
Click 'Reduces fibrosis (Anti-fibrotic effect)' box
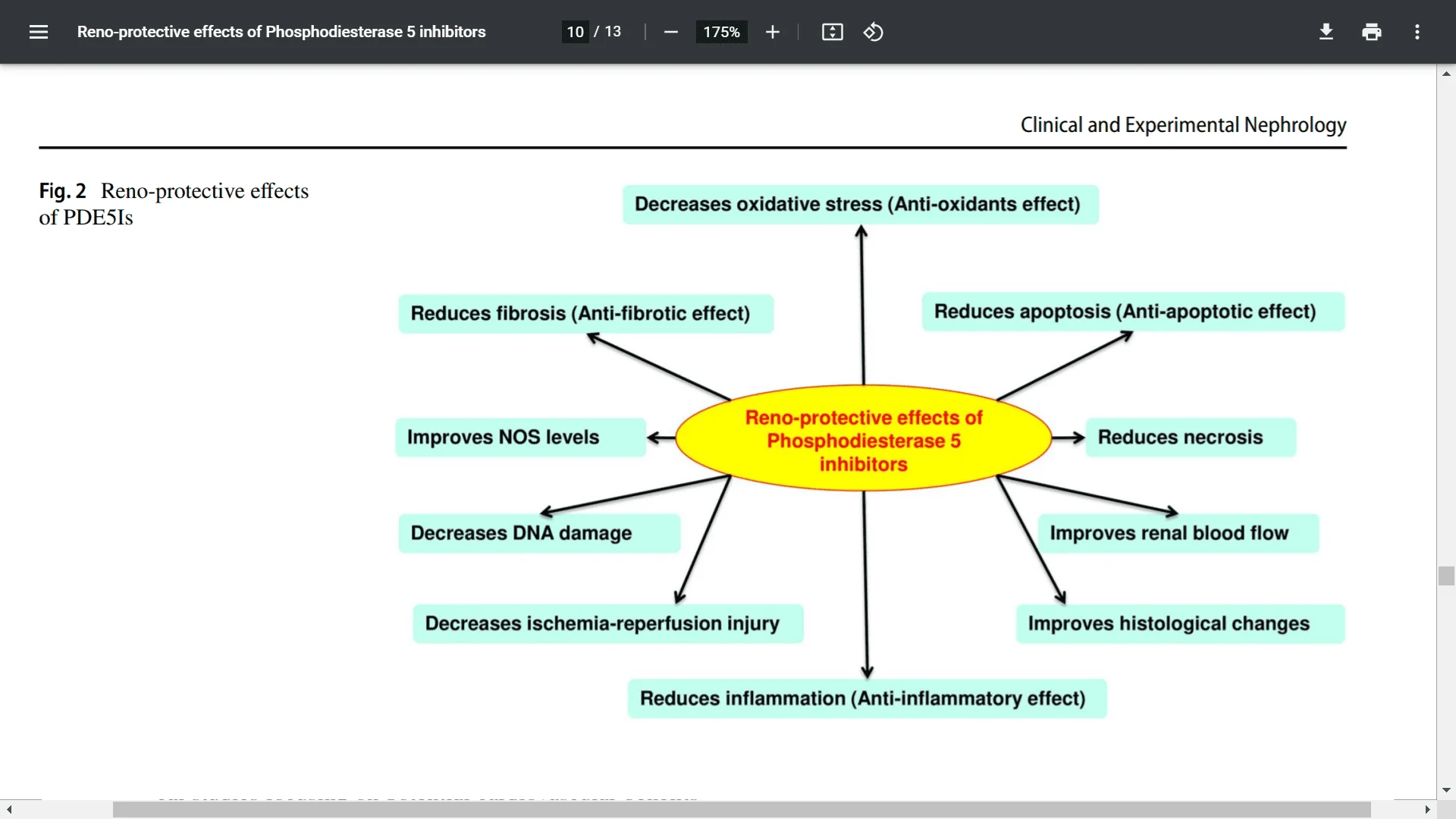click(585, 313)
